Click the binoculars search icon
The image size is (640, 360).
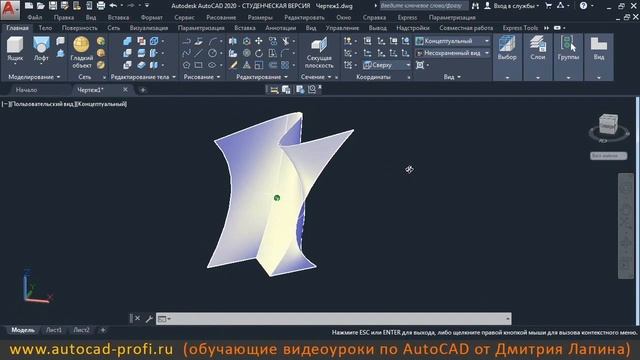pos(475,6)
